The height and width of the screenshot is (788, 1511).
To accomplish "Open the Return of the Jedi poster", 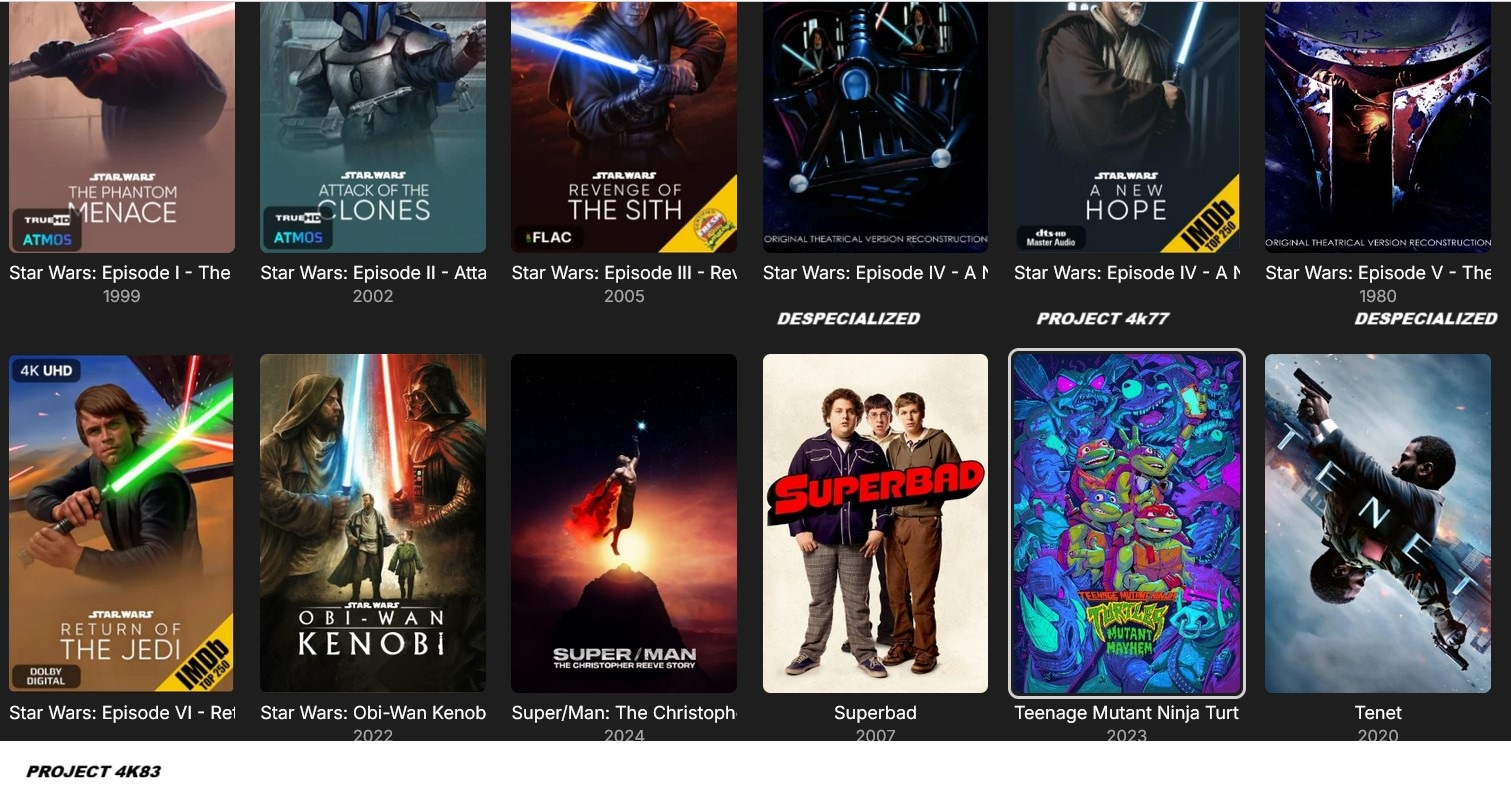I will click(x=122, y=523).
